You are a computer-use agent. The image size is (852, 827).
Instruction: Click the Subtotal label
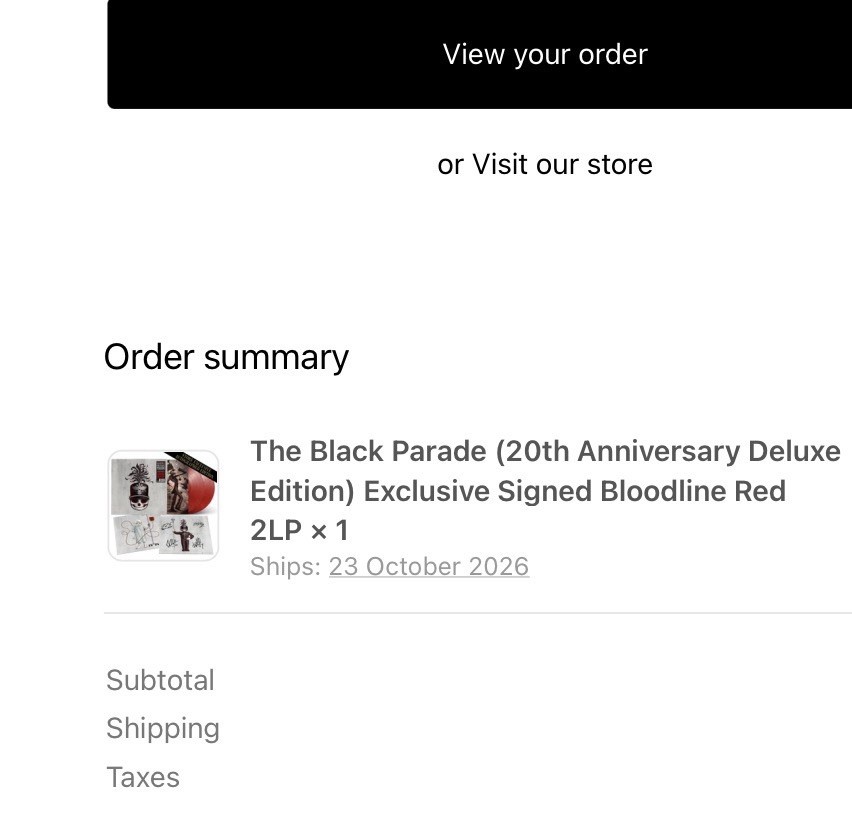pos(160,680)
